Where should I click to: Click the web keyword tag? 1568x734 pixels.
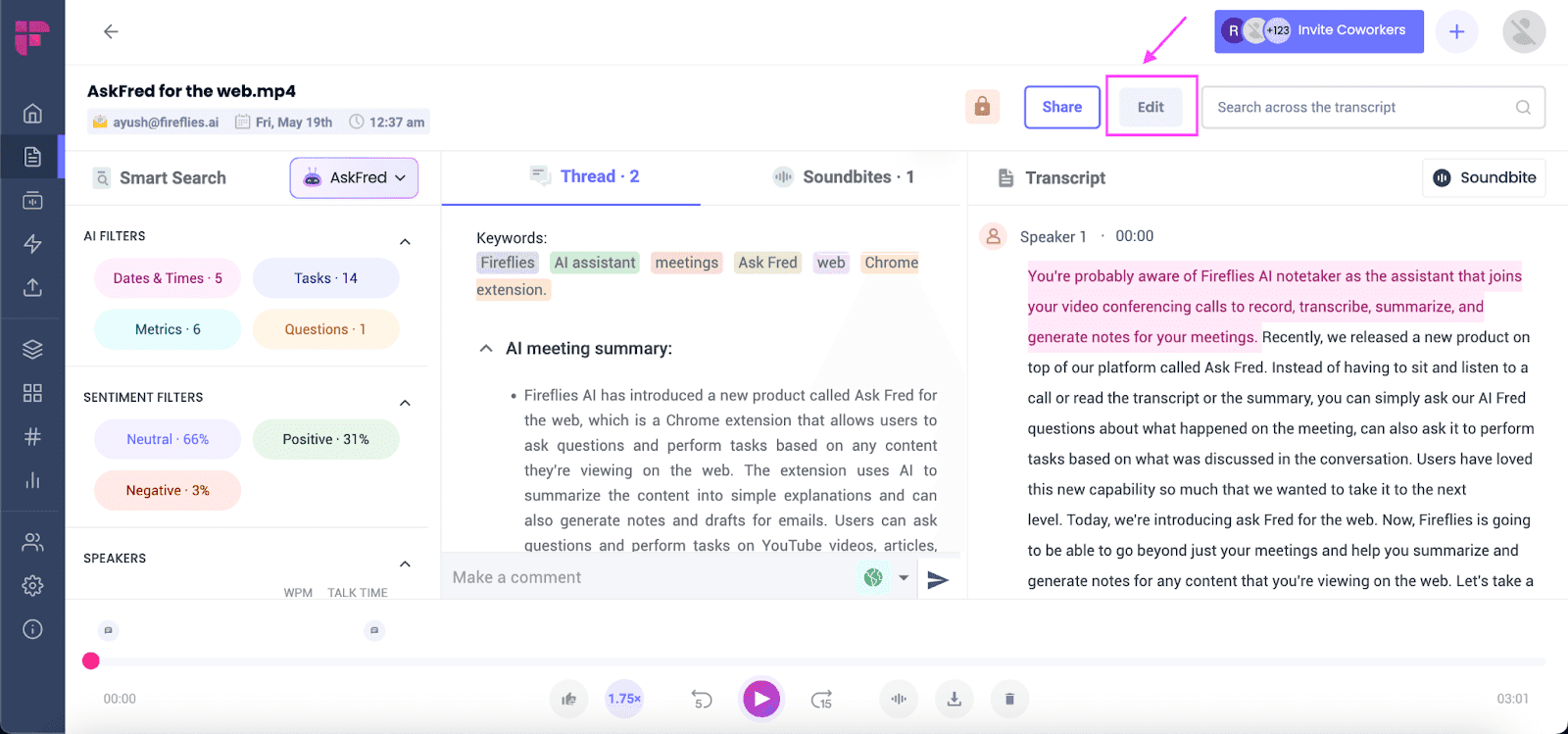(x=831, y=263)
